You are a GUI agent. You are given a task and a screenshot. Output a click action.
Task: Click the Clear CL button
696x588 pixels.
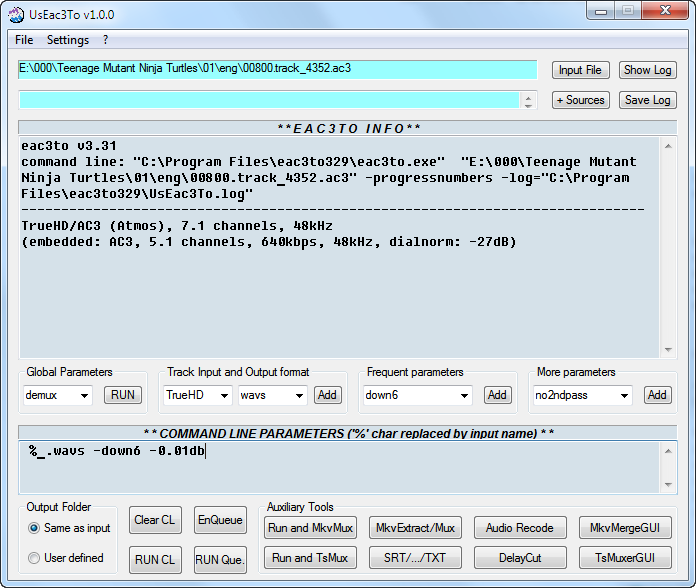[155, 520]
